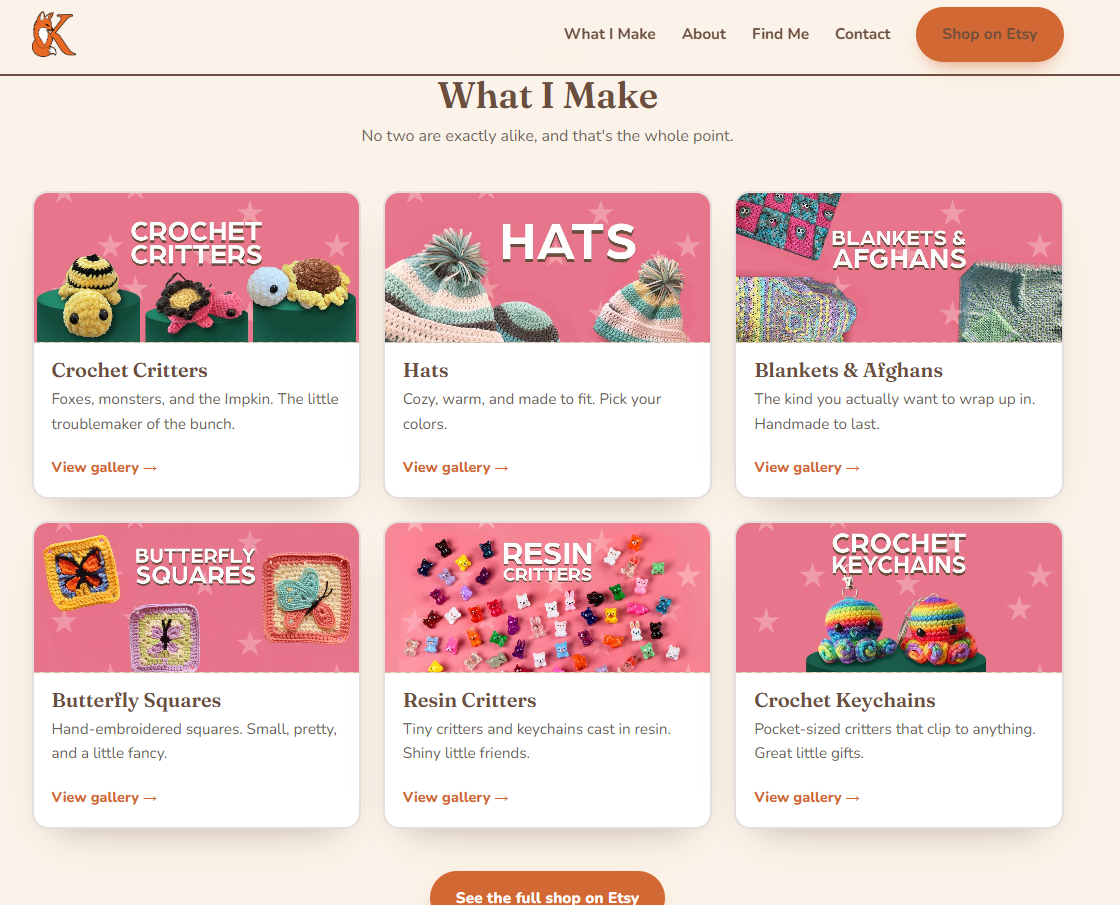View gallery for Crochet Critters
This screenshot has width=1120, height=905.
(x=104, y=467)
